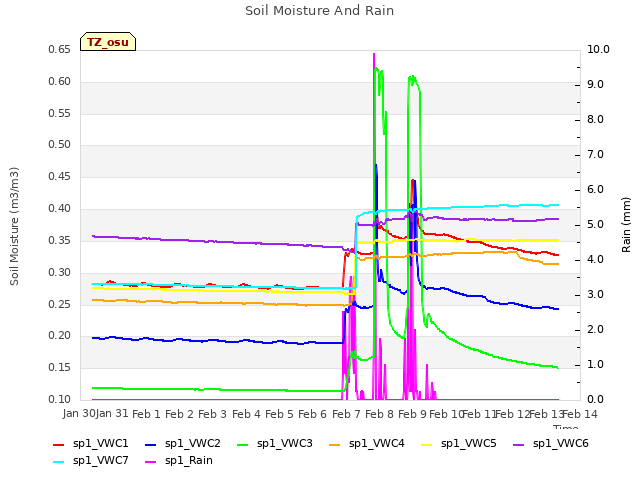640x480 pixels.
Task: Click the blue sp1_VWC2 legend swatch
Action: 151,445
